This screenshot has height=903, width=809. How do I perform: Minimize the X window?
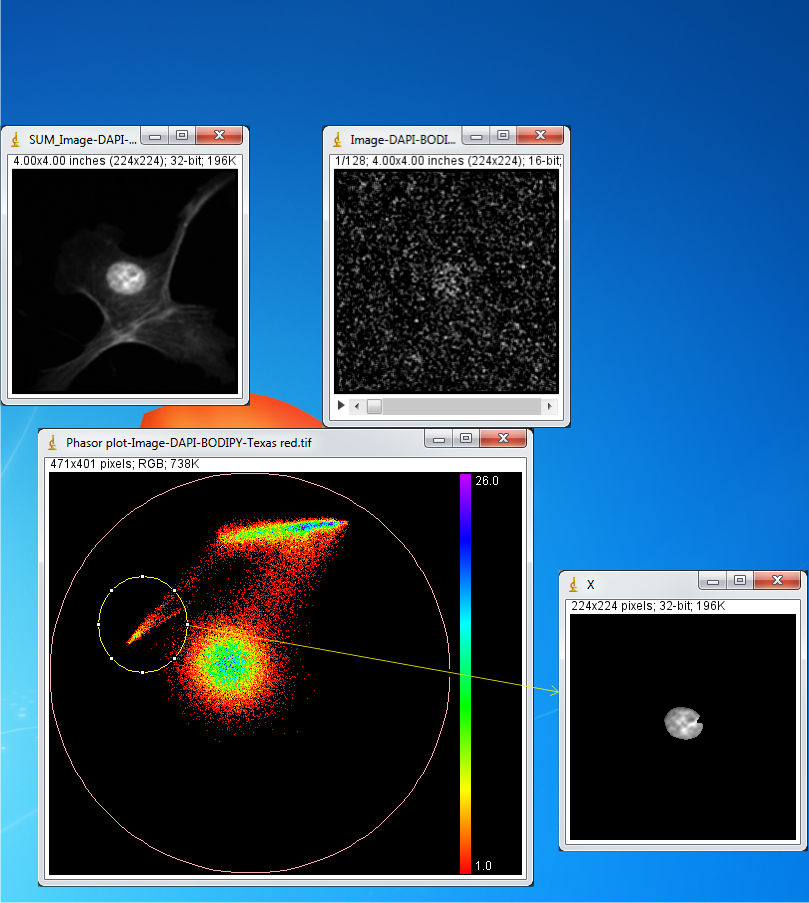713,581
